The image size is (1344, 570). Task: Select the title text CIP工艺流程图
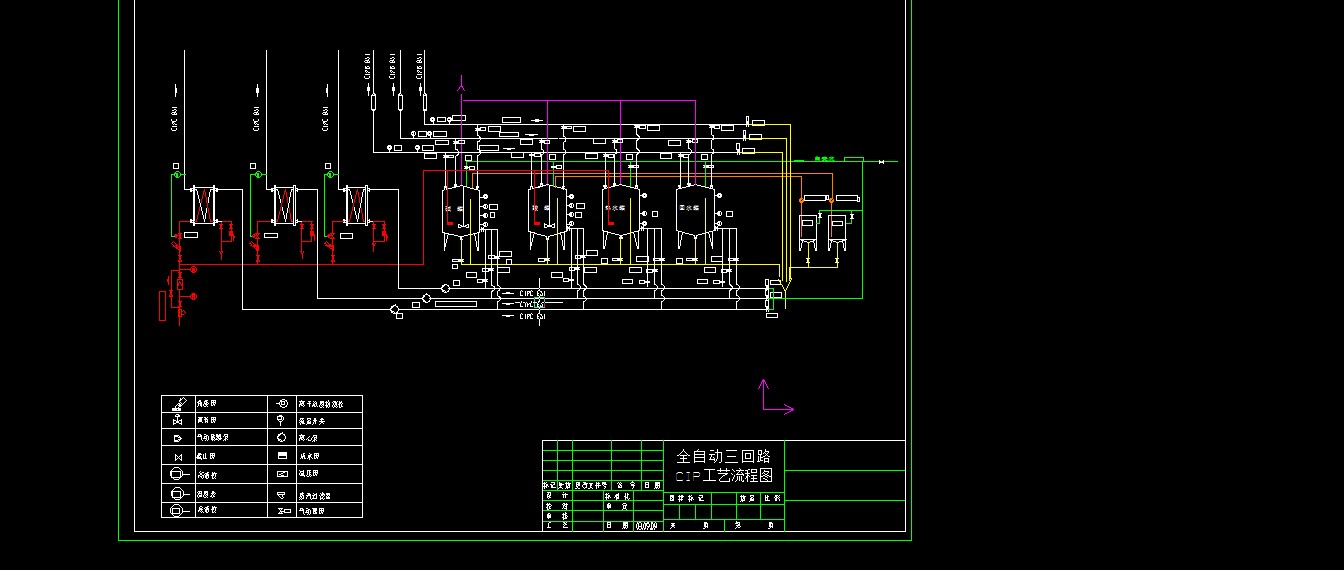[724, 476]
